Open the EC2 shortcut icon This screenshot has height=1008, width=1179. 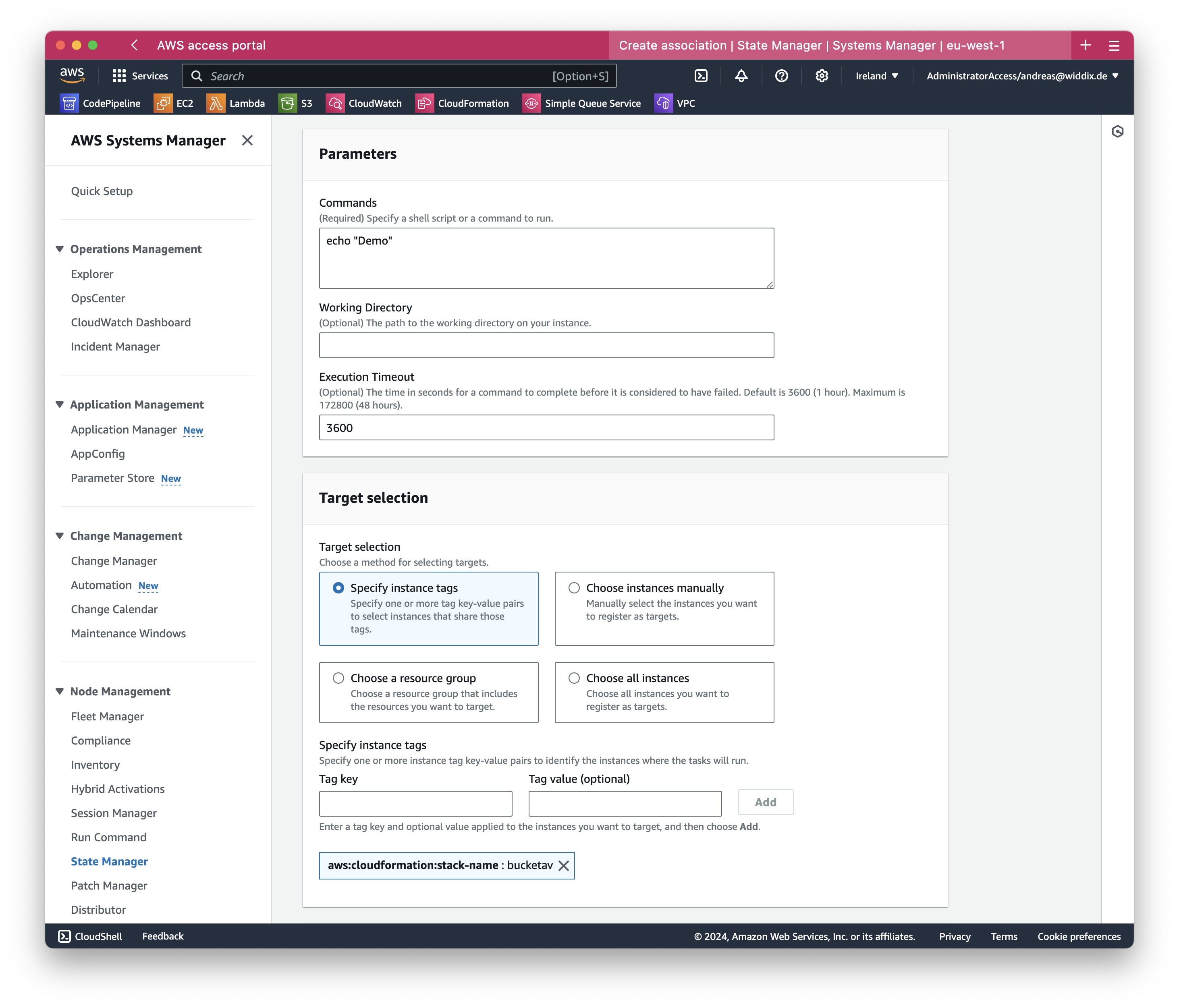163,103
